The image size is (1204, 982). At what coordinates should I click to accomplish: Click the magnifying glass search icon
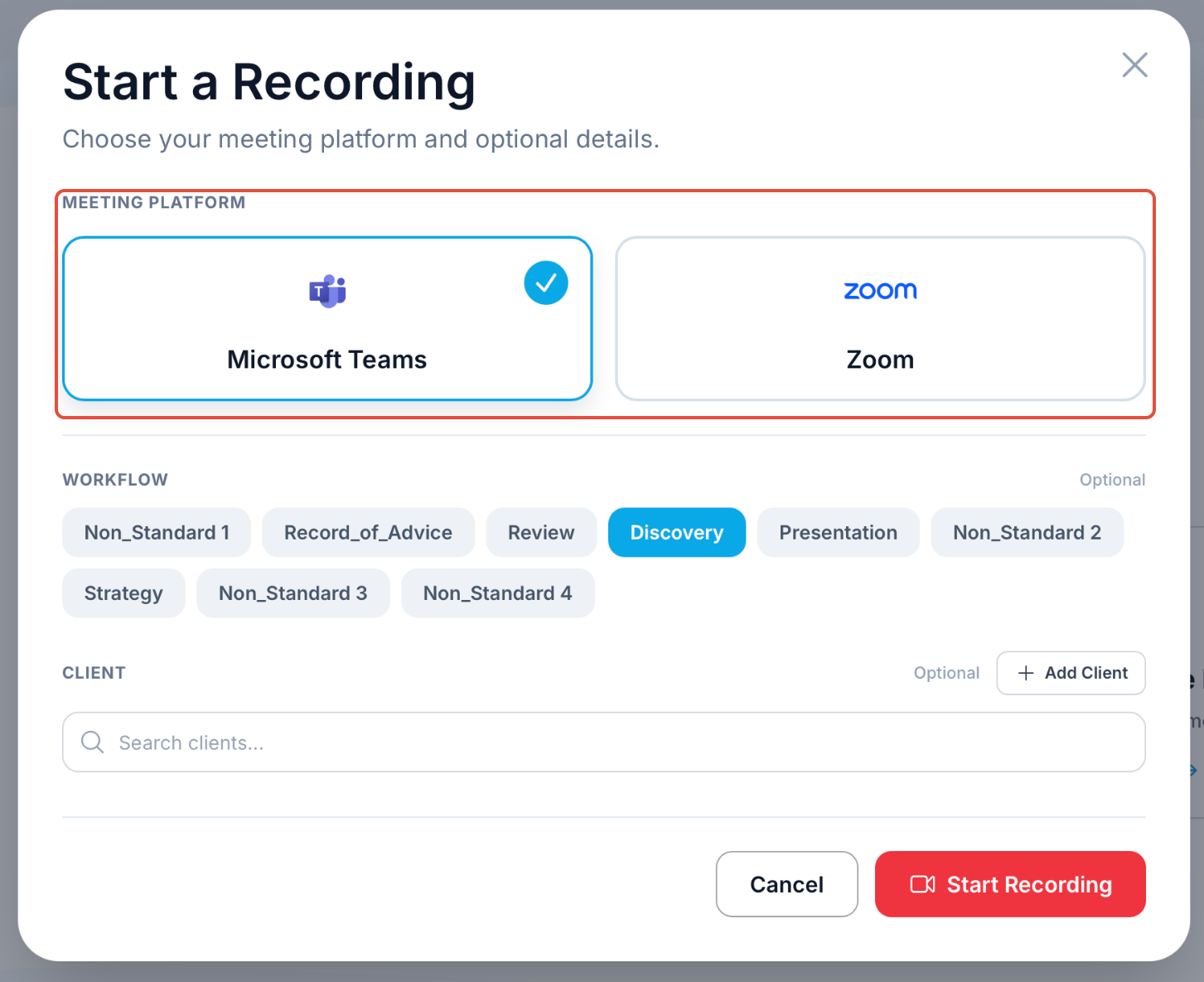(92, 743)
